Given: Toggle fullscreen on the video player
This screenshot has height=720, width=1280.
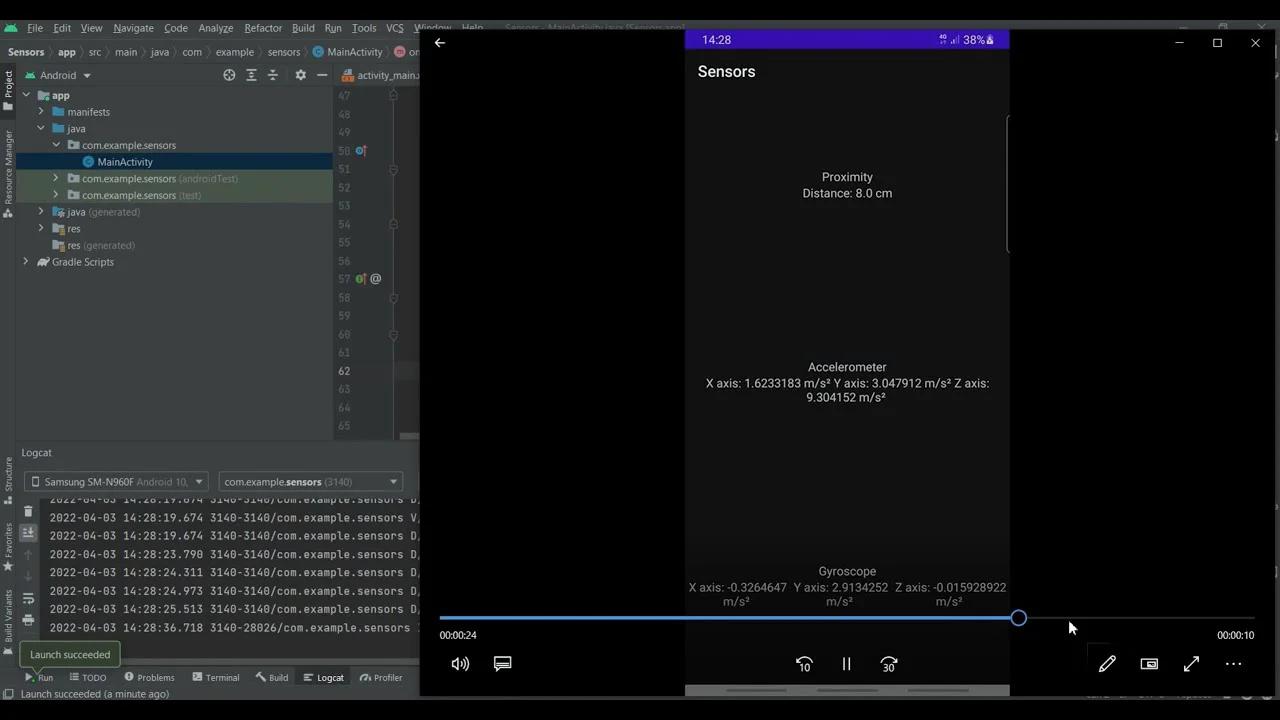Looking at the screenshot, I should [1191, 664].
